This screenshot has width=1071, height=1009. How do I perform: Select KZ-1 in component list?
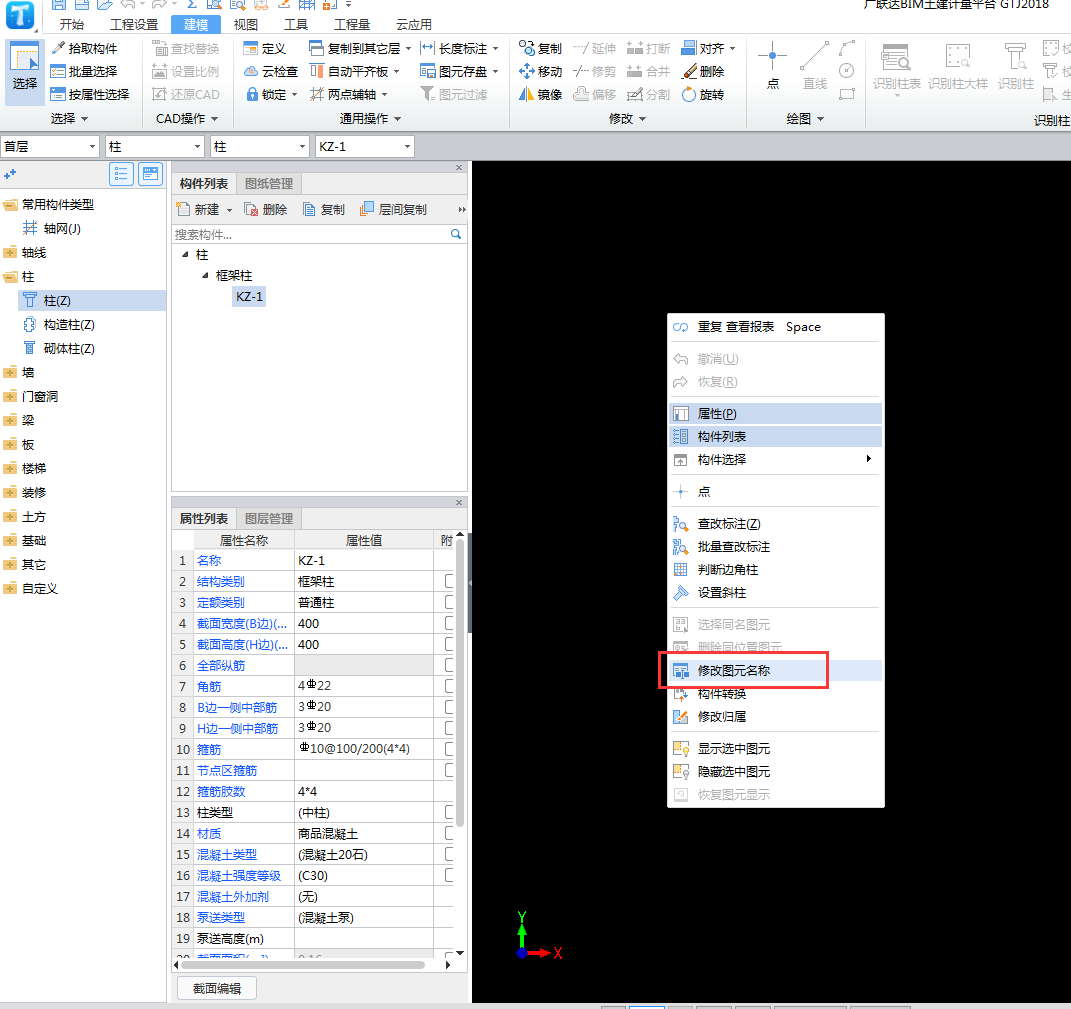point(249,296)
